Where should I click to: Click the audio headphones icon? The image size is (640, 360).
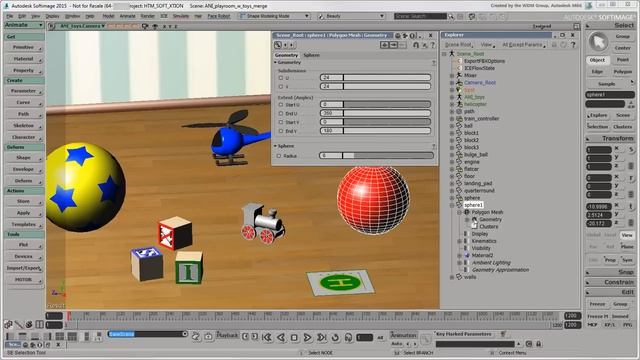(x=348, y=338)
